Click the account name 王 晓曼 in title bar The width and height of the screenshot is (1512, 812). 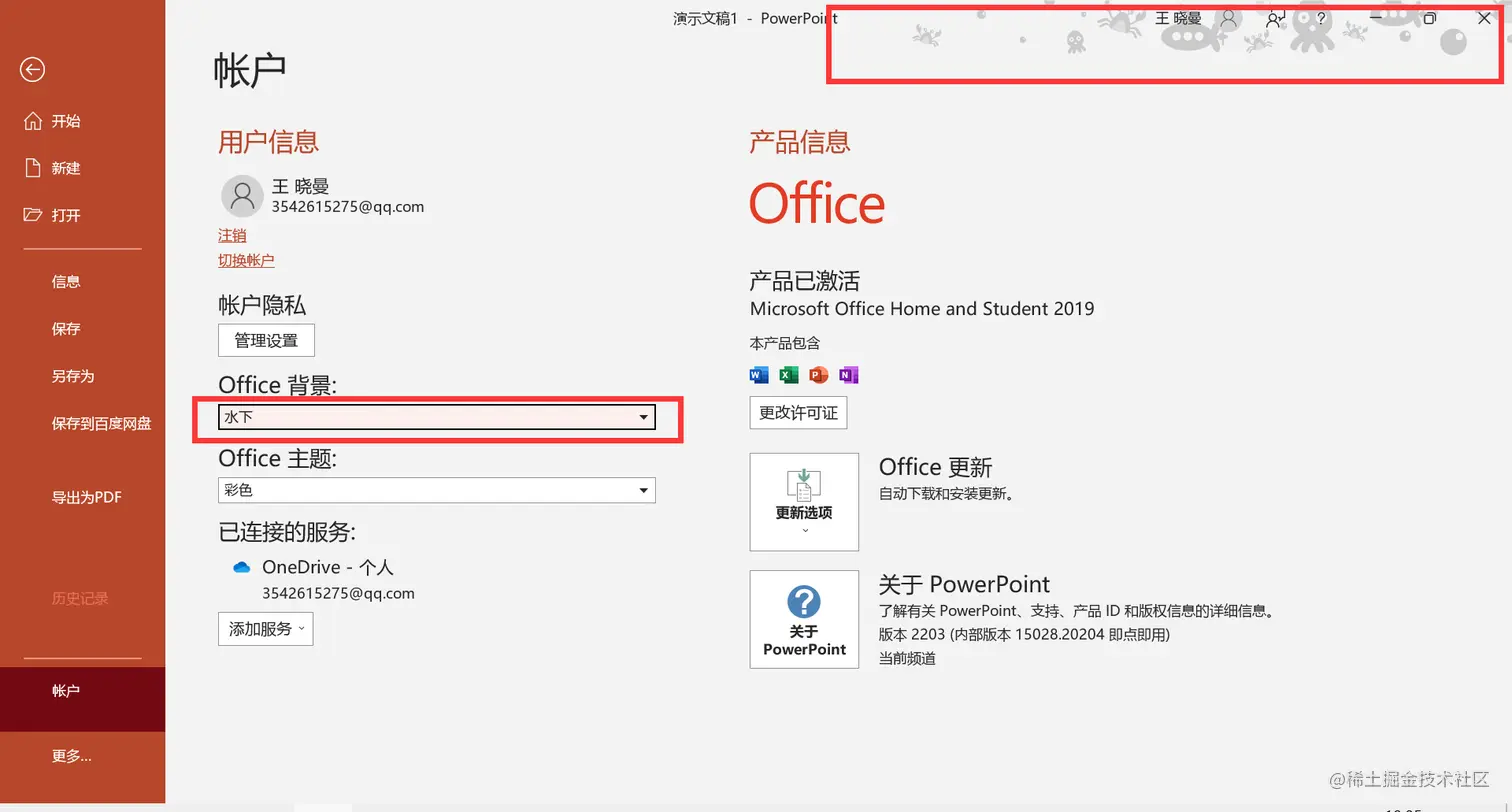(x=1178, y=18)
